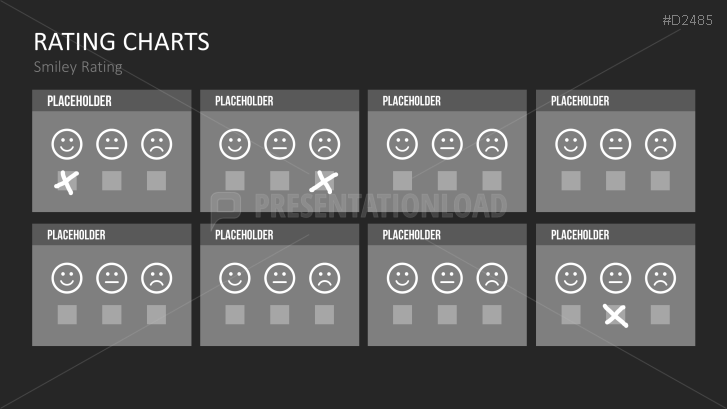727x409 pixels.
Task: Click the PresentationLoad watermark logo icon
Action: click(x=227, y=206)
